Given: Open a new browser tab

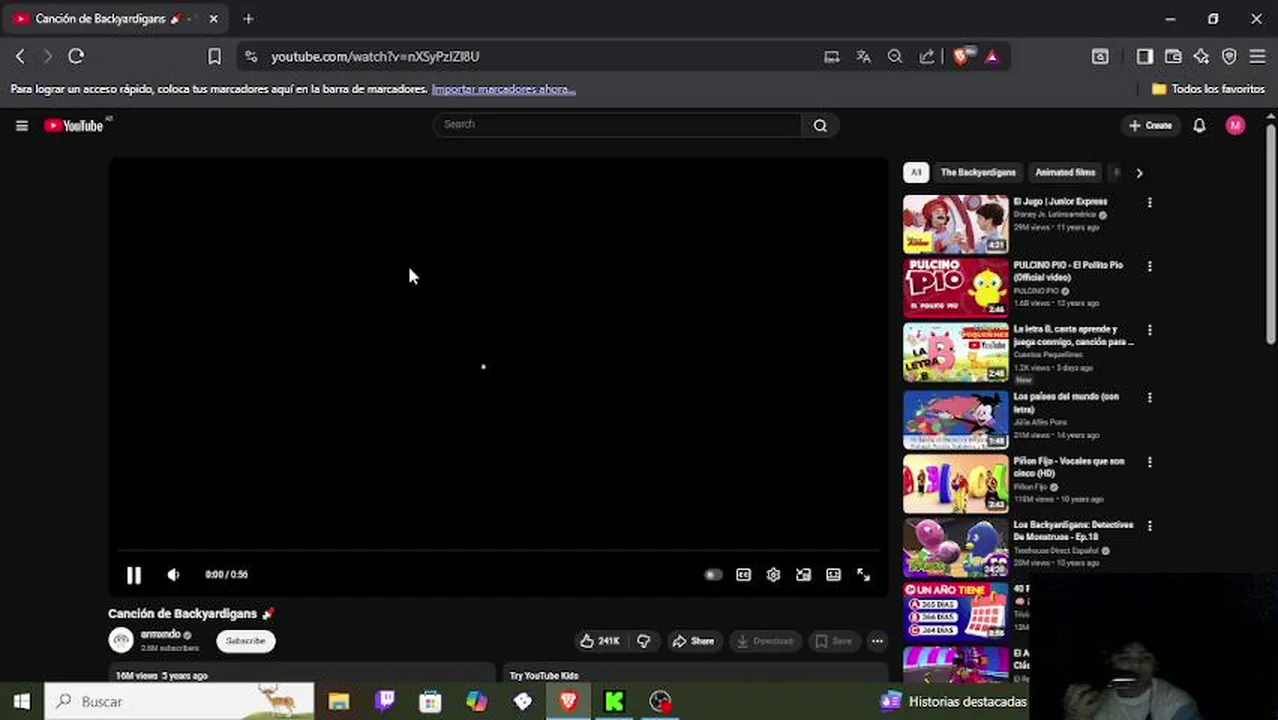Looking at the screenshot, I should [248, 18].
